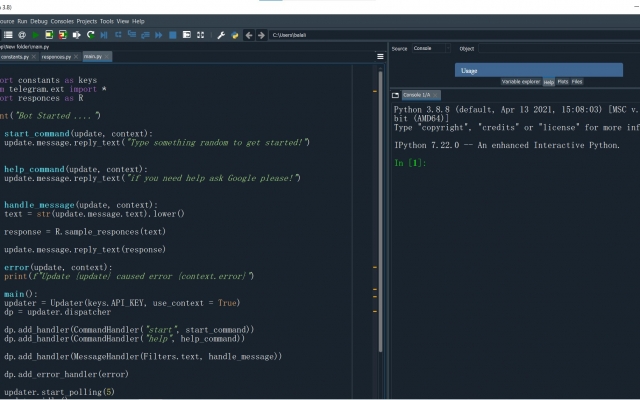Viewport: 640px width, 400px height.
Task: Open the editor options hamburger menu
Action: (380, 57)
